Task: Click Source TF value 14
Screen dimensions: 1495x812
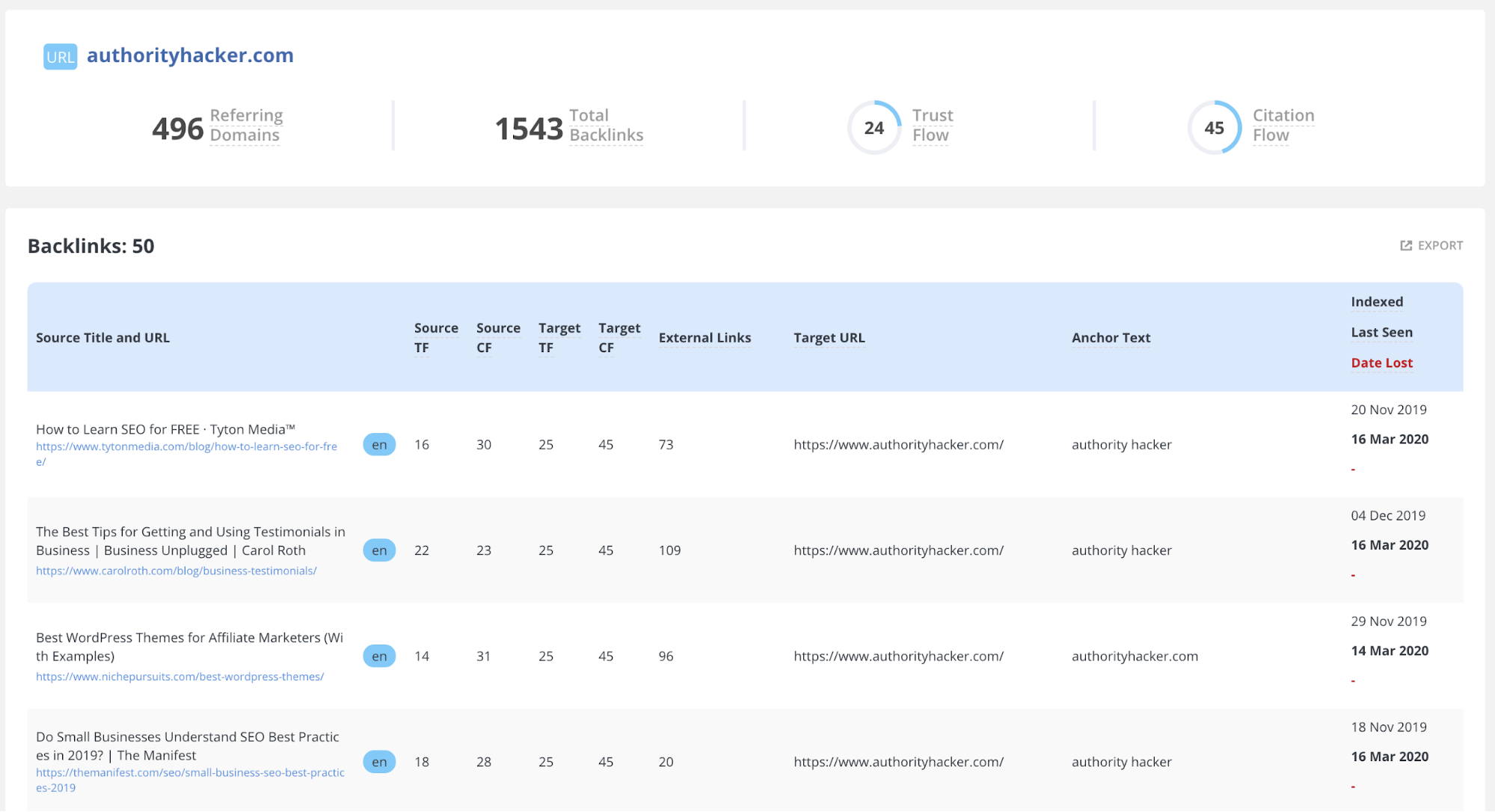Action: coord(422,656)
